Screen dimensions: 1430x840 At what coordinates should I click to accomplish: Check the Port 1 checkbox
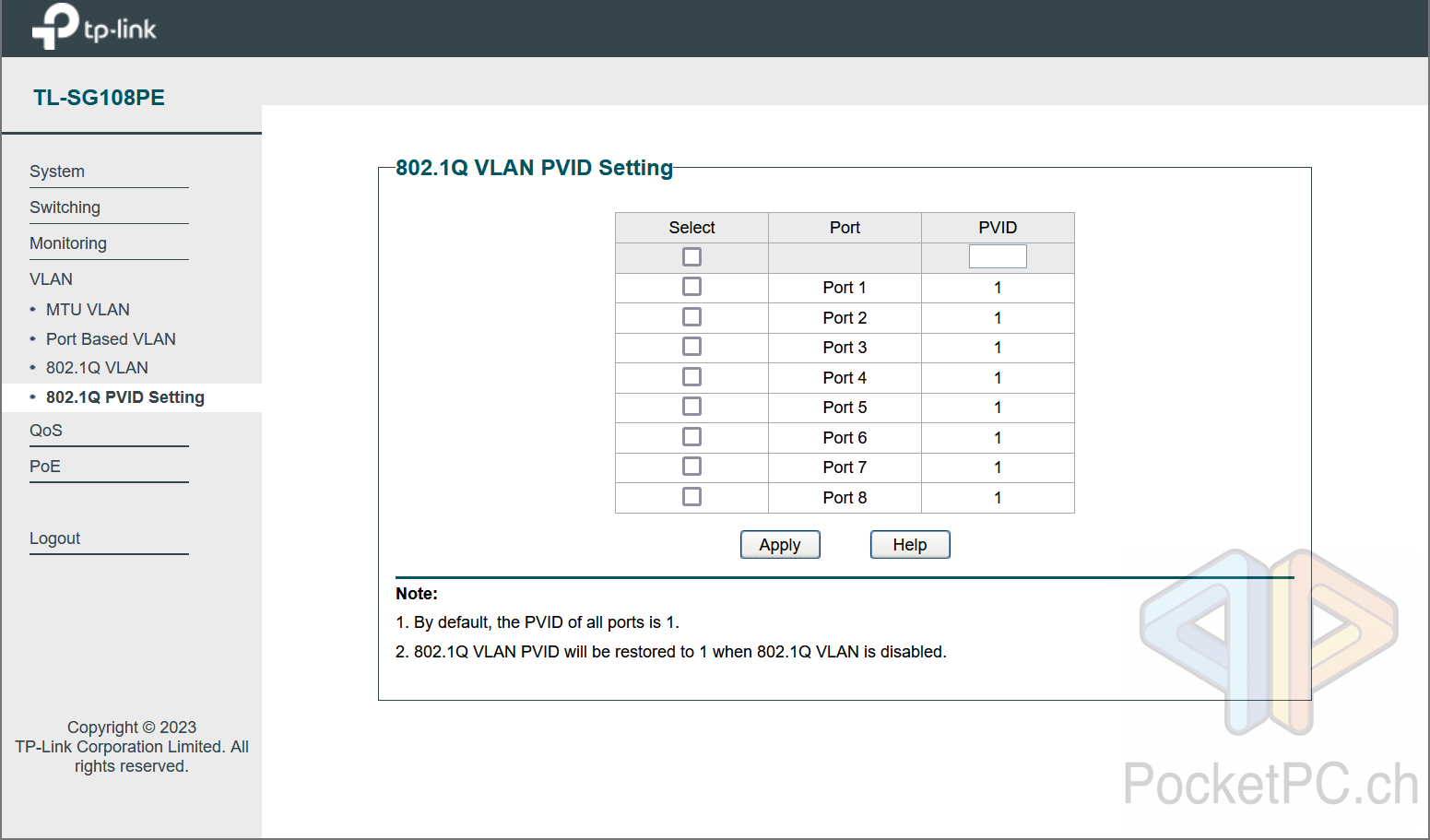[x=691, y=287]
